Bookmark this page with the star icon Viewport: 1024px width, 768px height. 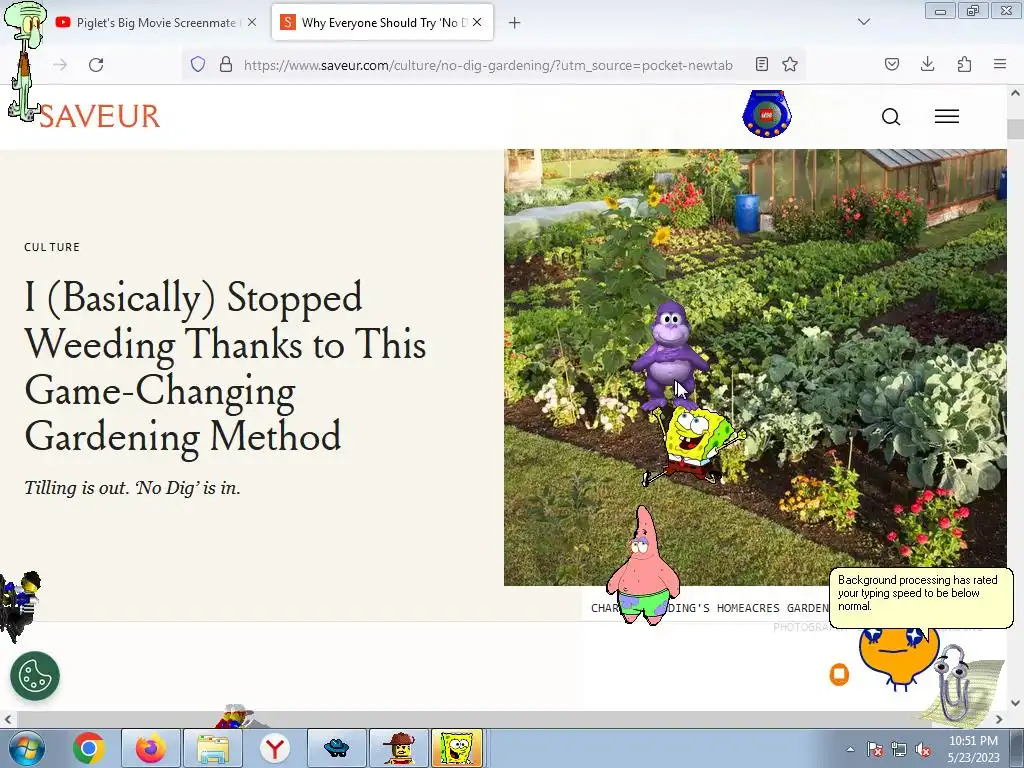point(790,64)
